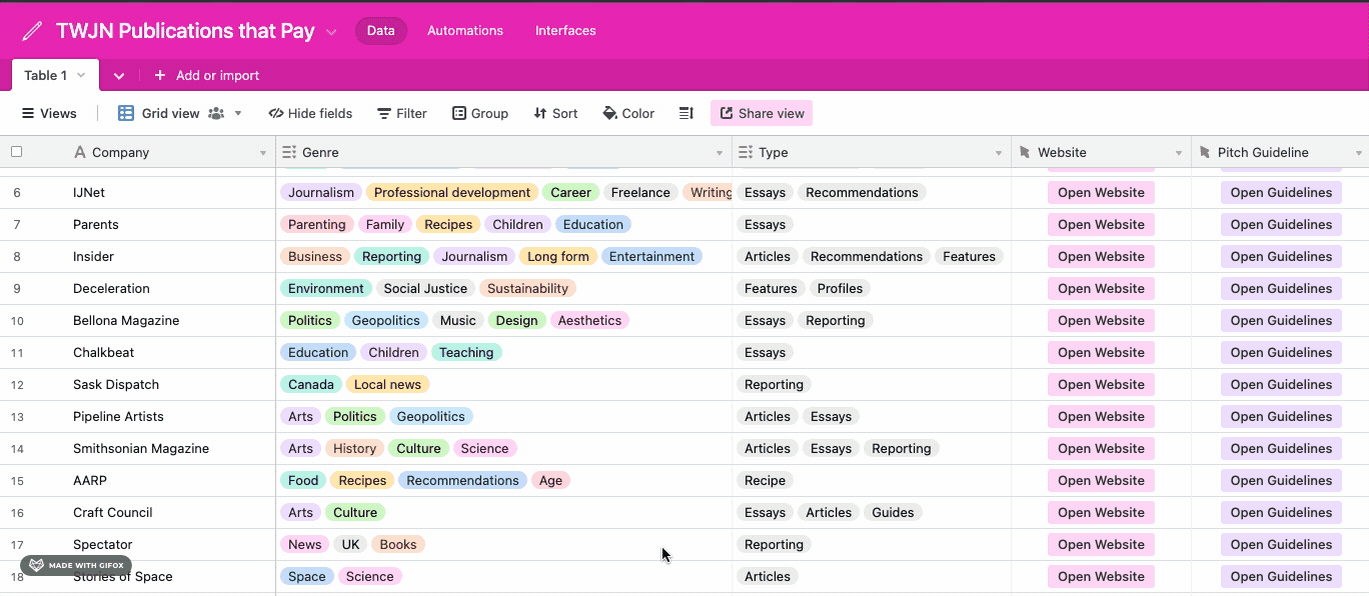Screen dimensions: 1369x596
Task: Click the Grid view icon
Action: 126,114
